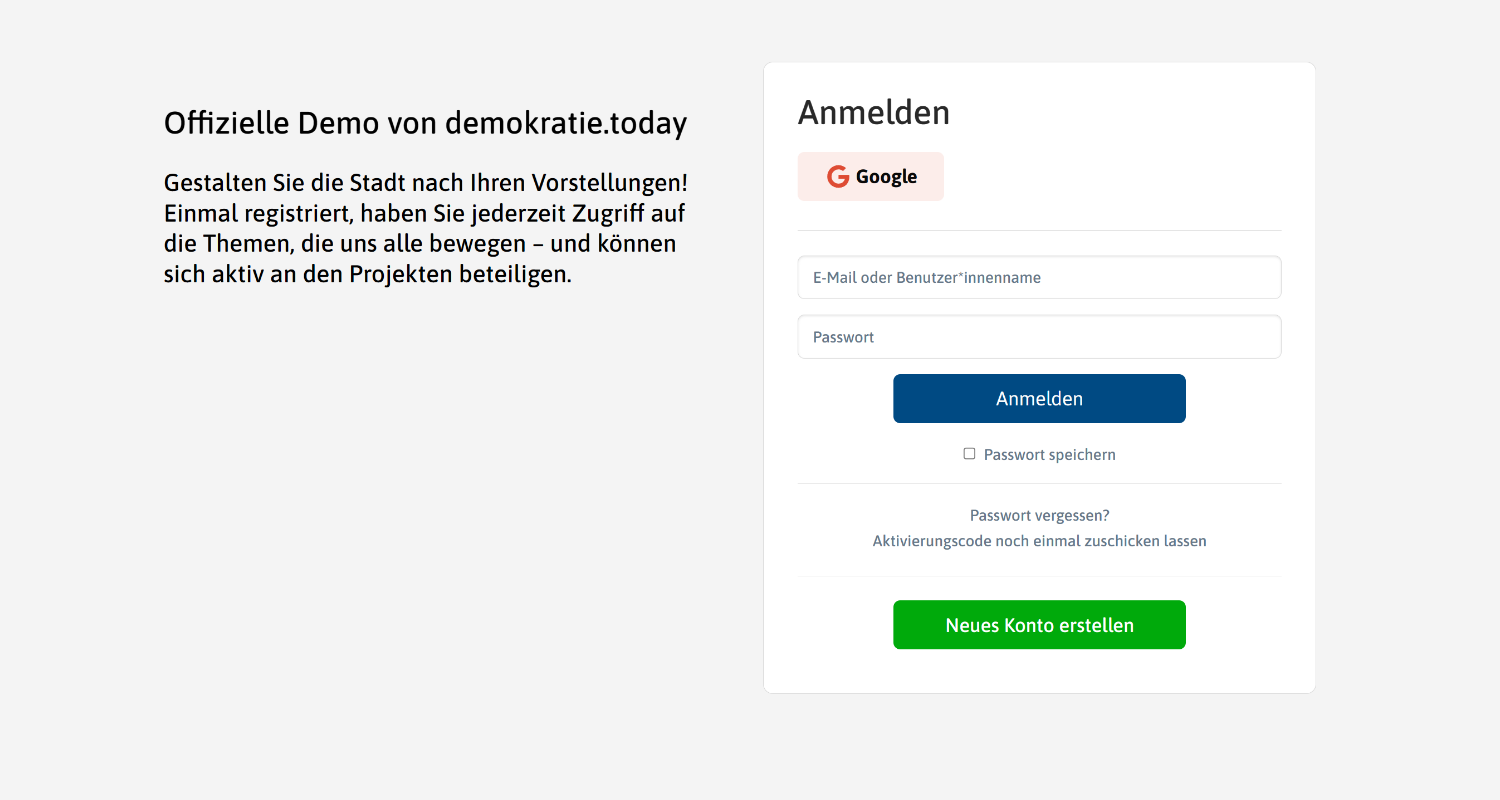The image size is (1500, 800).
Task: Click the line die Themen, die uns alle bewegen
Action: 420,244
